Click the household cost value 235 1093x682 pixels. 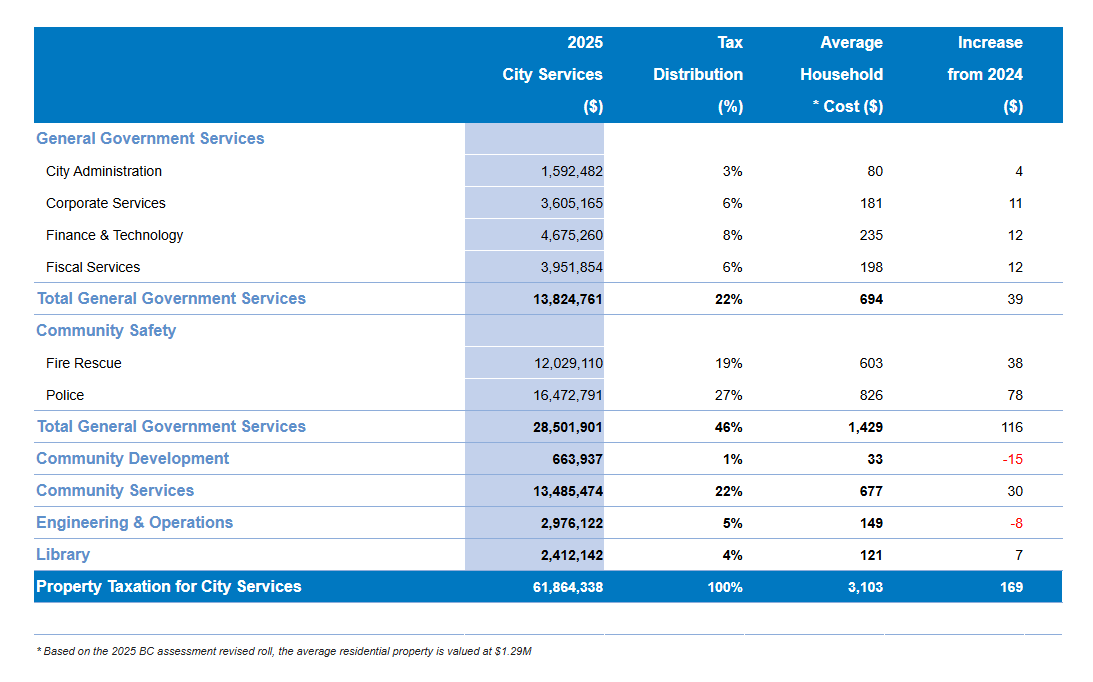click(871, 236)
